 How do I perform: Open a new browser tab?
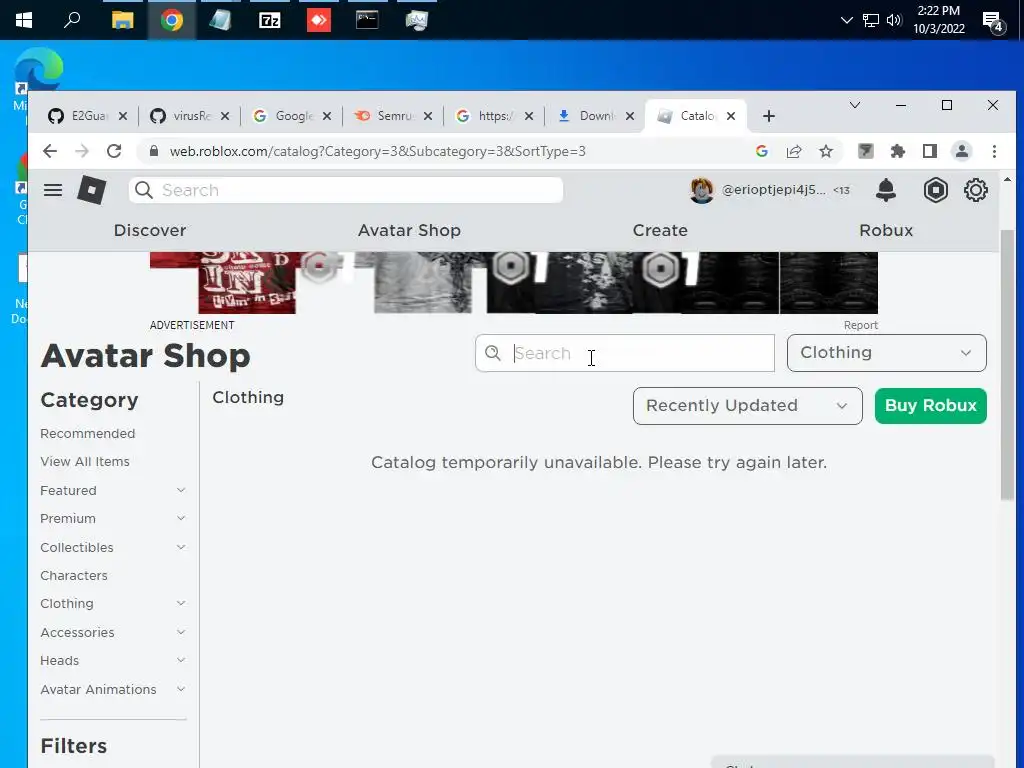769,116
